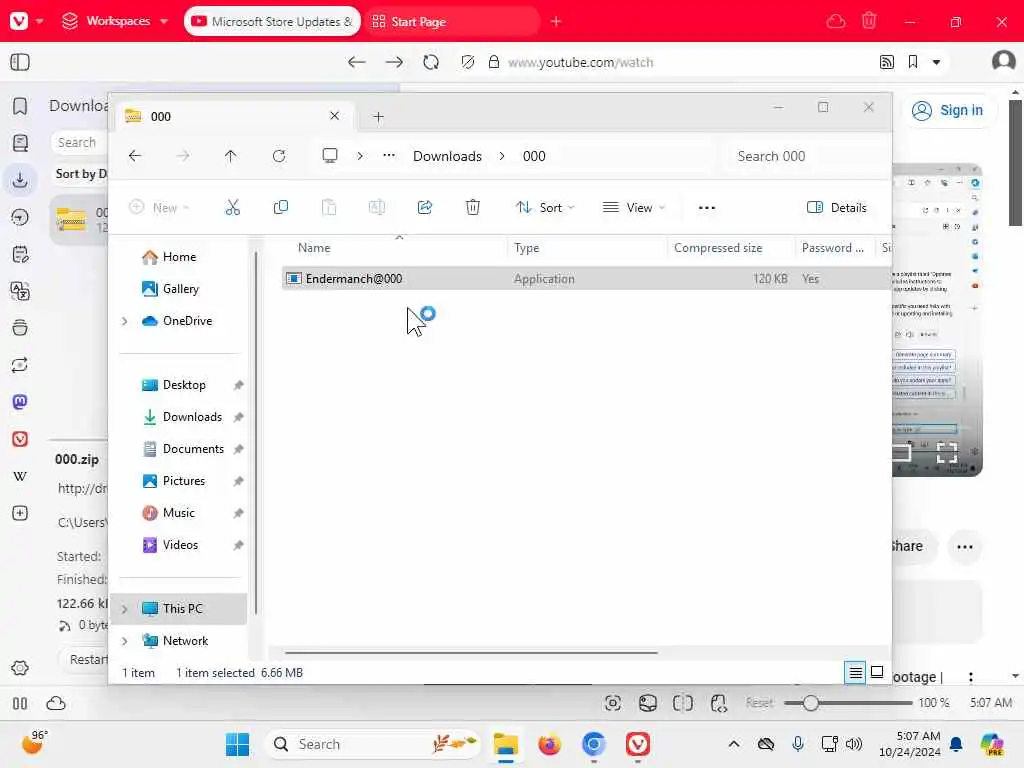Open the Translate panel icon

pyautogui.click(x=20, y=291)
